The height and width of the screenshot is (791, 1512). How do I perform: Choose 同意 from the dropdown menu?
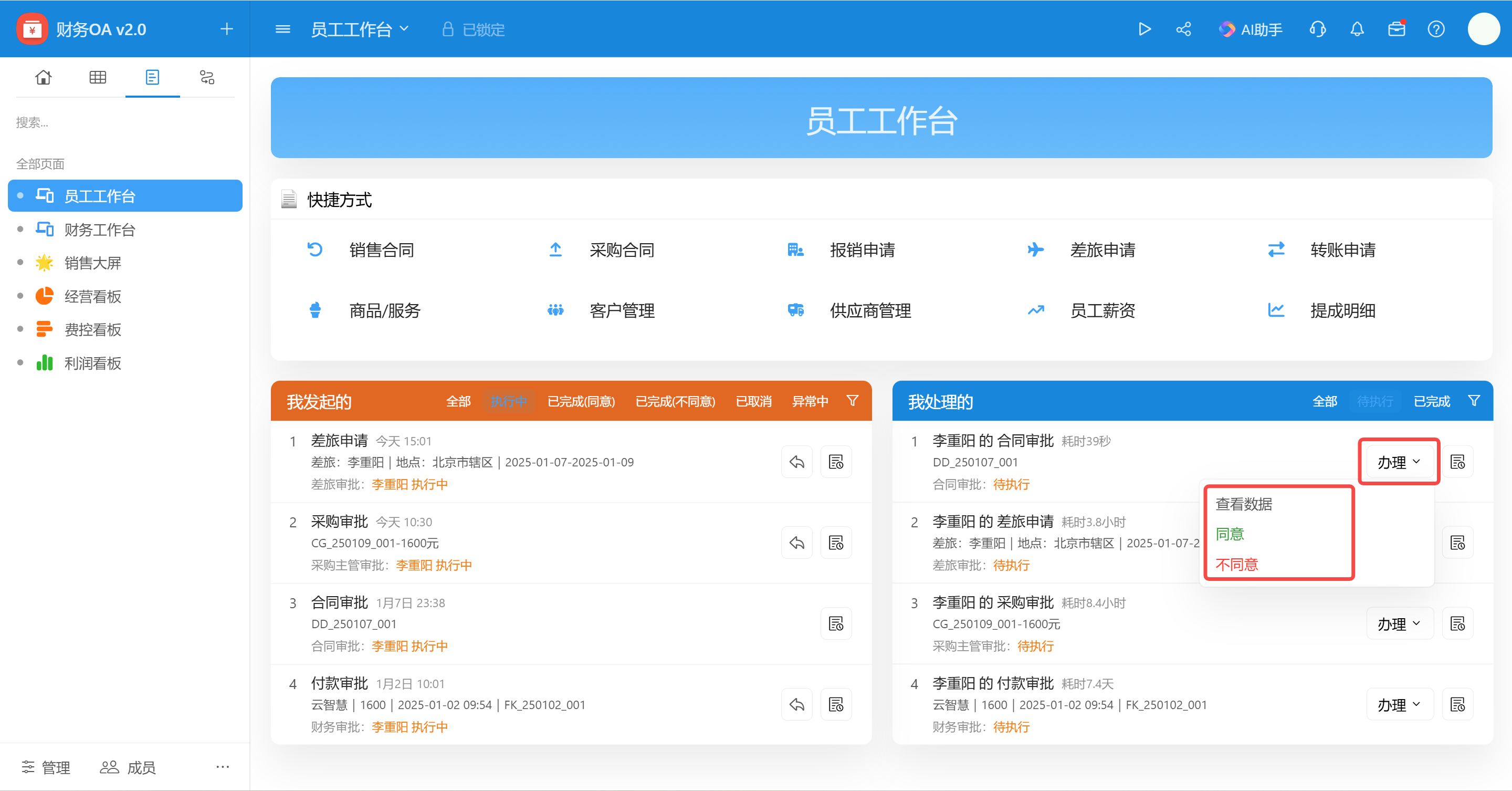click(1230, 534)
